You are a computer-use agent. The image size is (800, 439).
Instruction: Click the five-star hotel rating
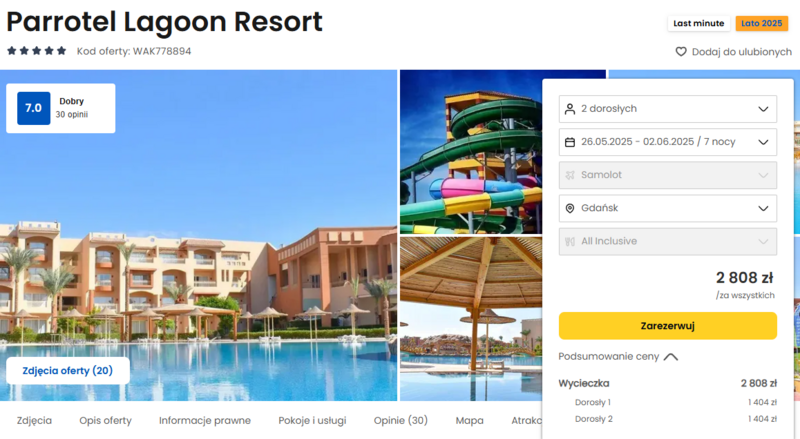tap(37, 51)
